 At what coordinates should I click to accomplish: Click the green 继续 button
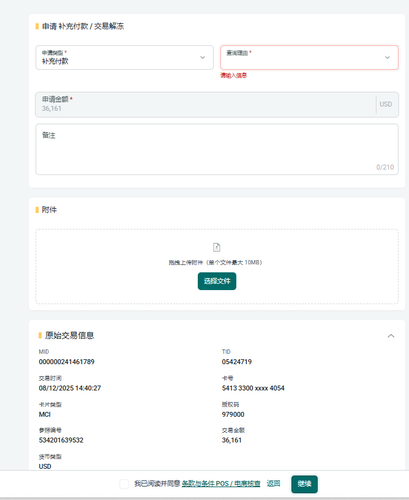click(304, 484)
